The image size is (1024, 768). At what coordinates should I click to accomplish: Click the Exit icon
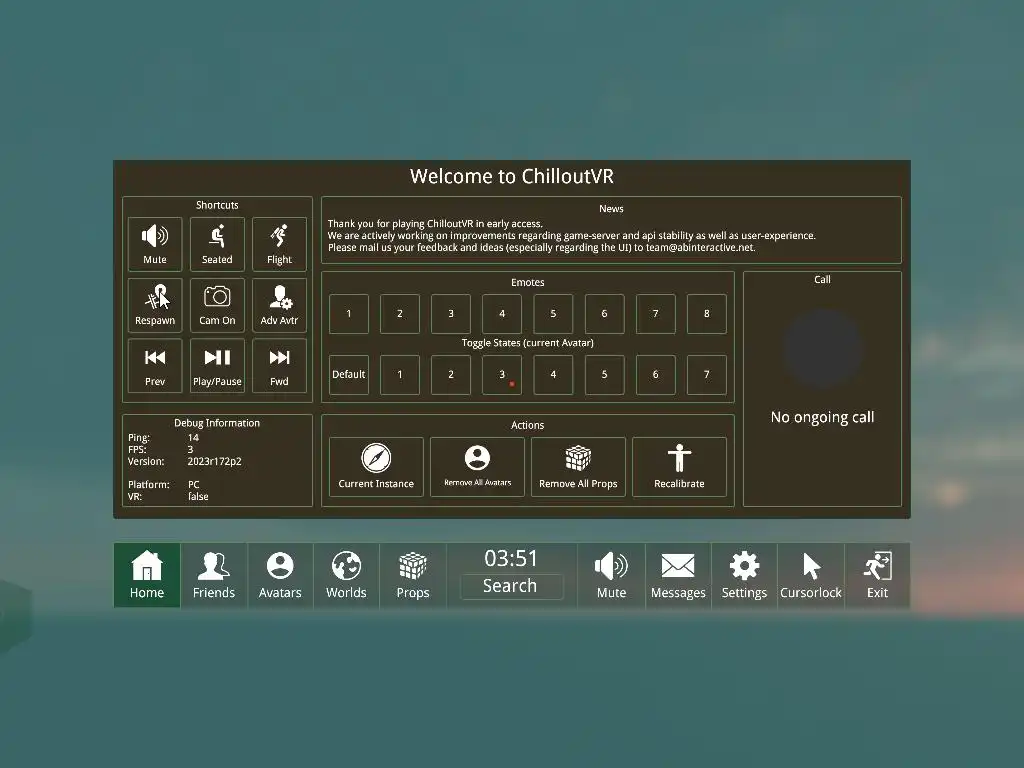click(877, 575)
